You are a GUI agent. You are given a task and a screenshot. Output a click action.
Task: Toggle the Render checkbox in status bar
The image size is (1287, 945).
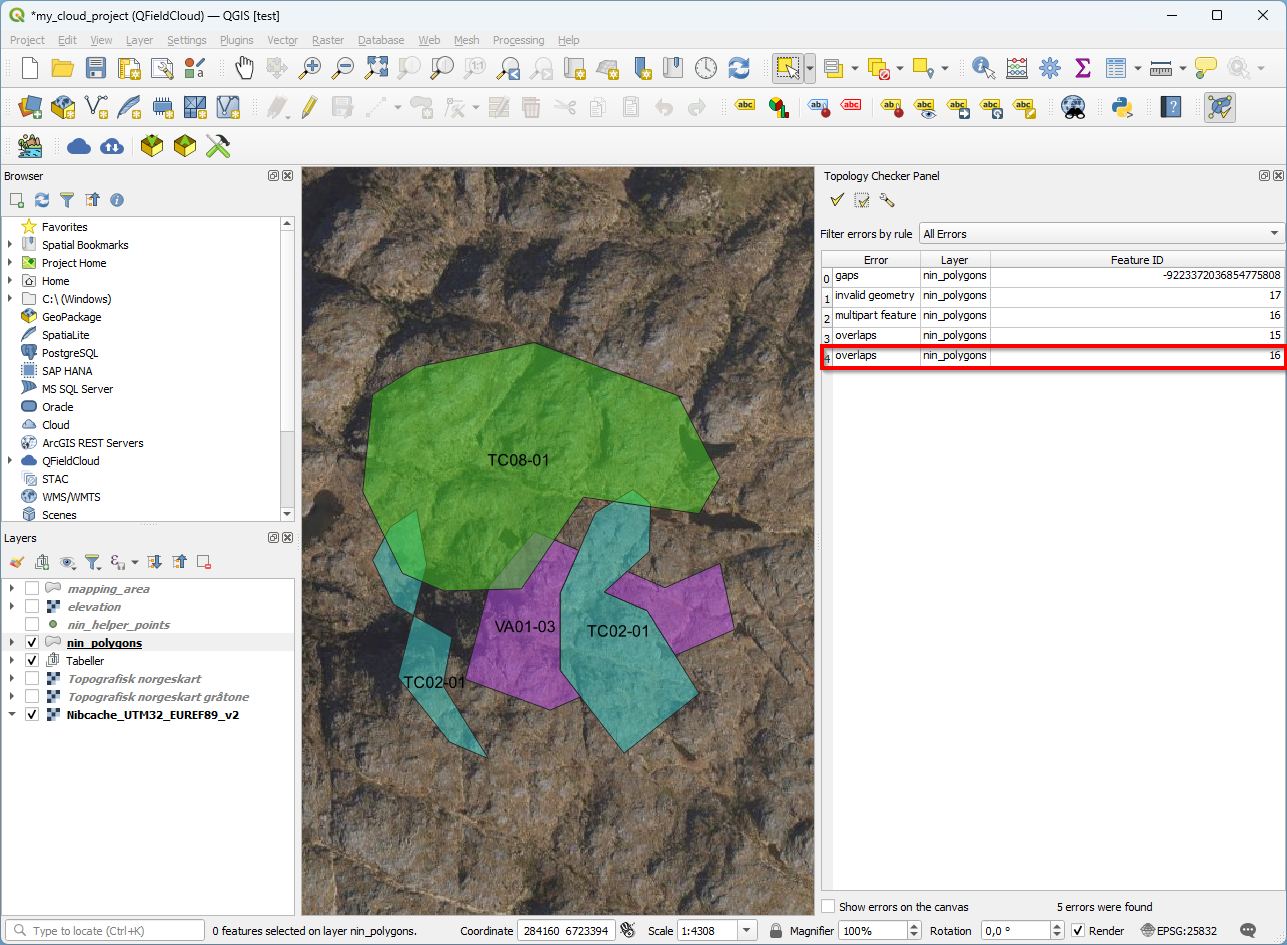coord(1078,931)
